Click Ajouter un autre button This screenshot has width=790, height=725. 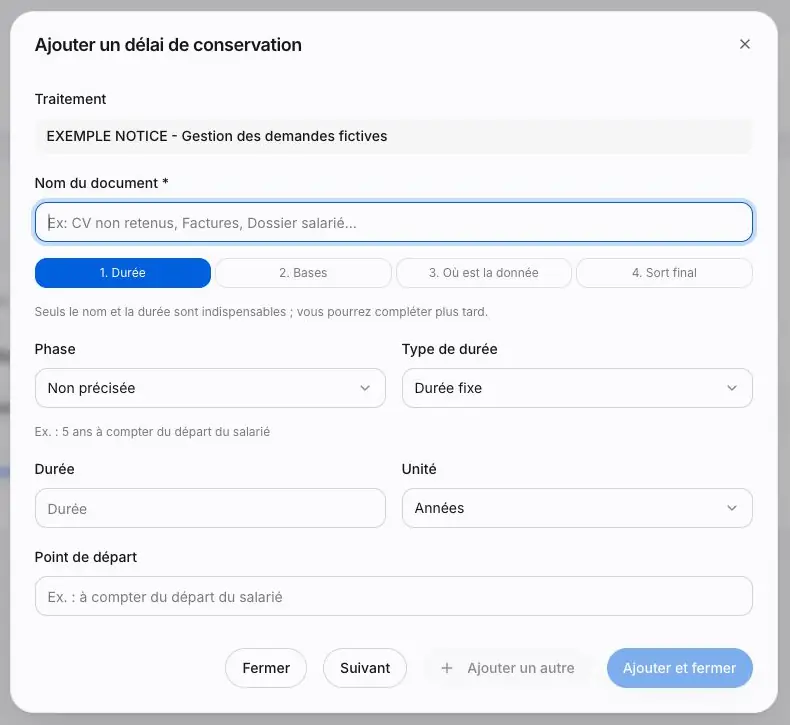(x=507, y=668)
